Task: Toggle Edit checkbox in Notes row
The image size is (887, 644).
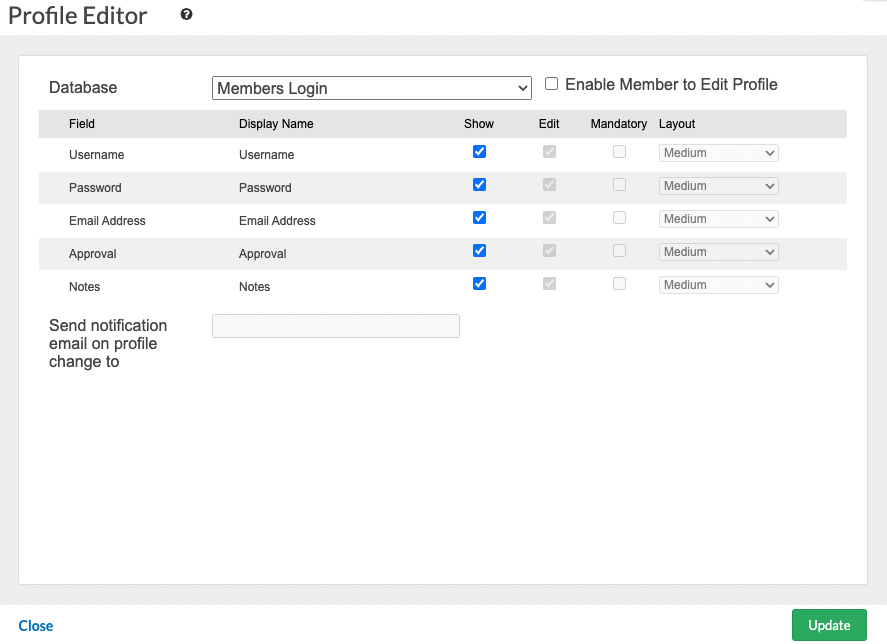Action: pyautogui.click(x=549, y=284)
